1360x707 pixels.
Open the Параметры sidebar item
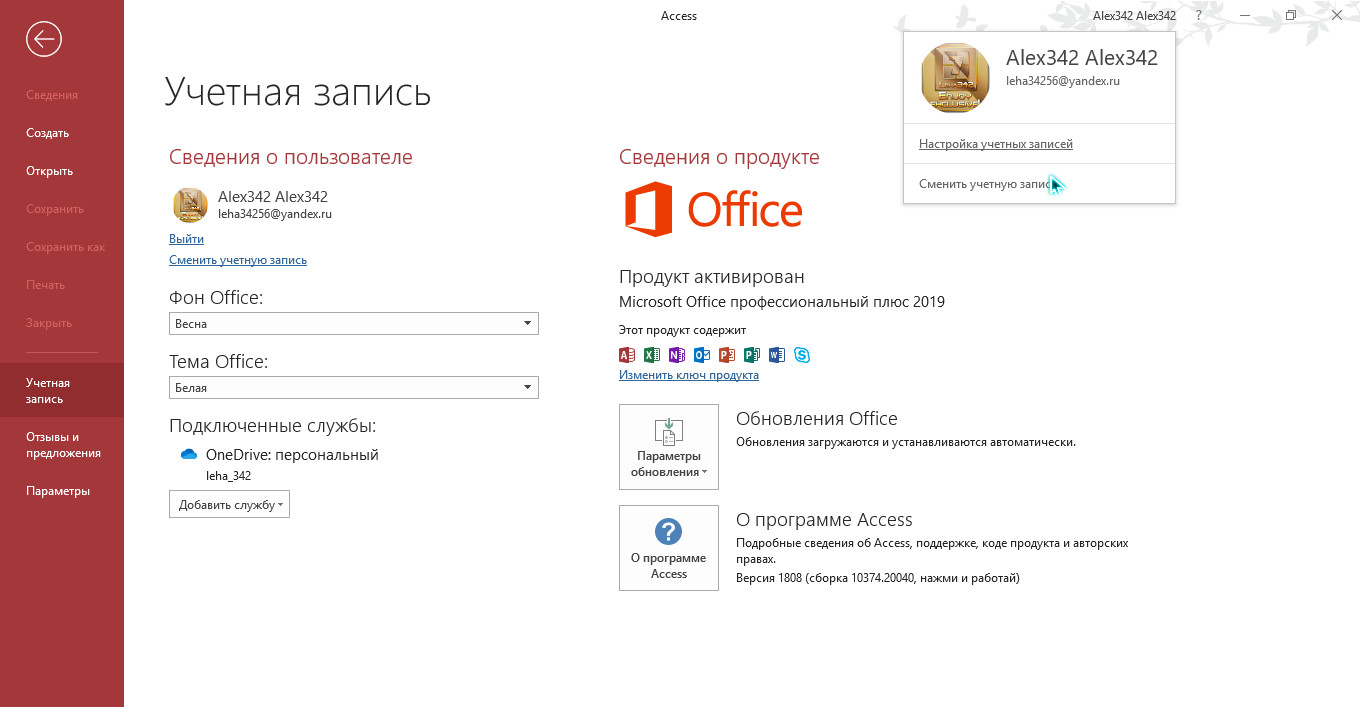pos(58,491)
